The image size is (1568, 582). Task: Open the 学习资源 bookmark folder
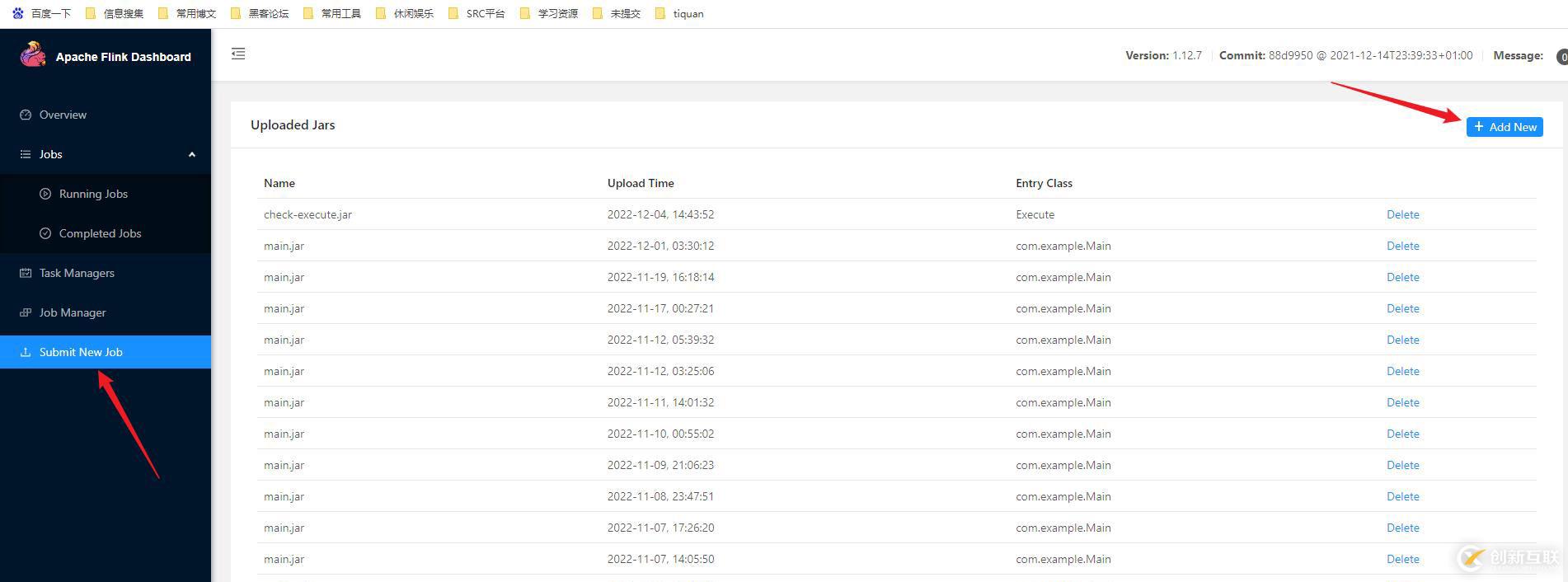point(549,13)
